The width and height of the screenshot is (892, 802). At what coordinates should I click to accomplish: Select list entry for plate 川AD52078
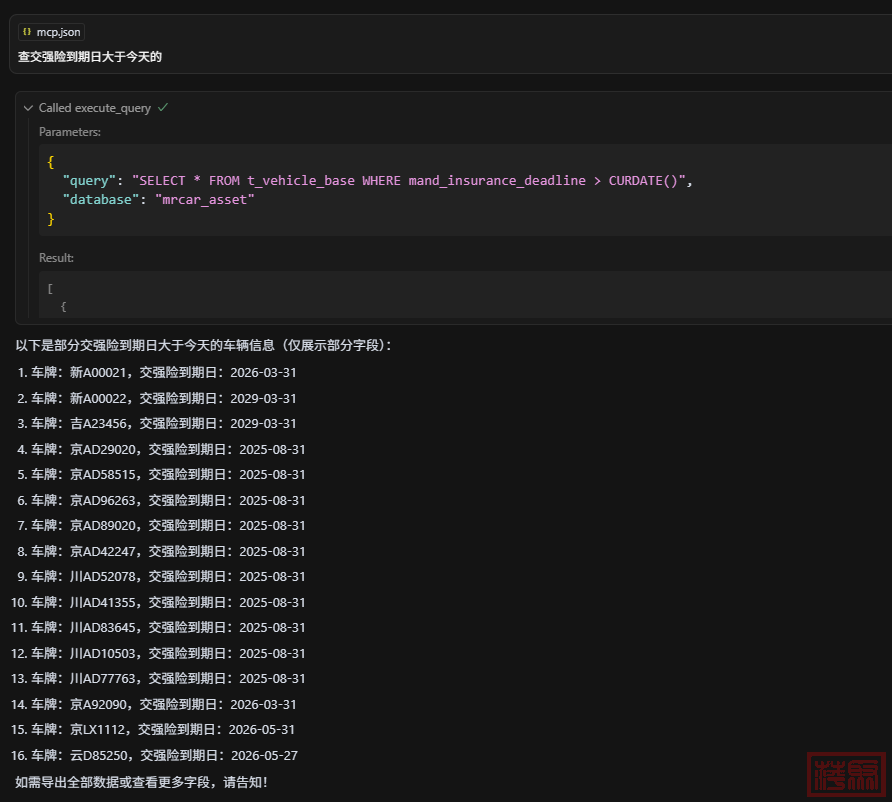(x=168, y=576)
